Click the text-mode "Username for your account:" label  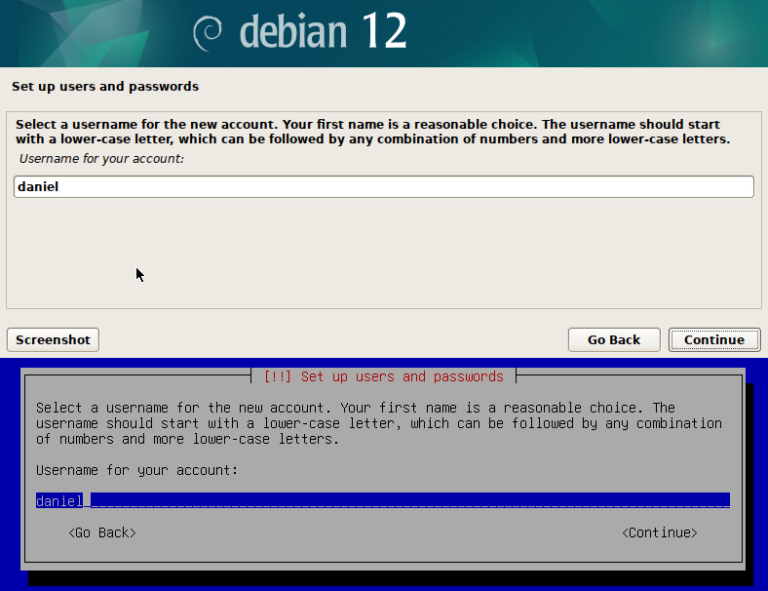pyautogui.click(x=136, y=470)
